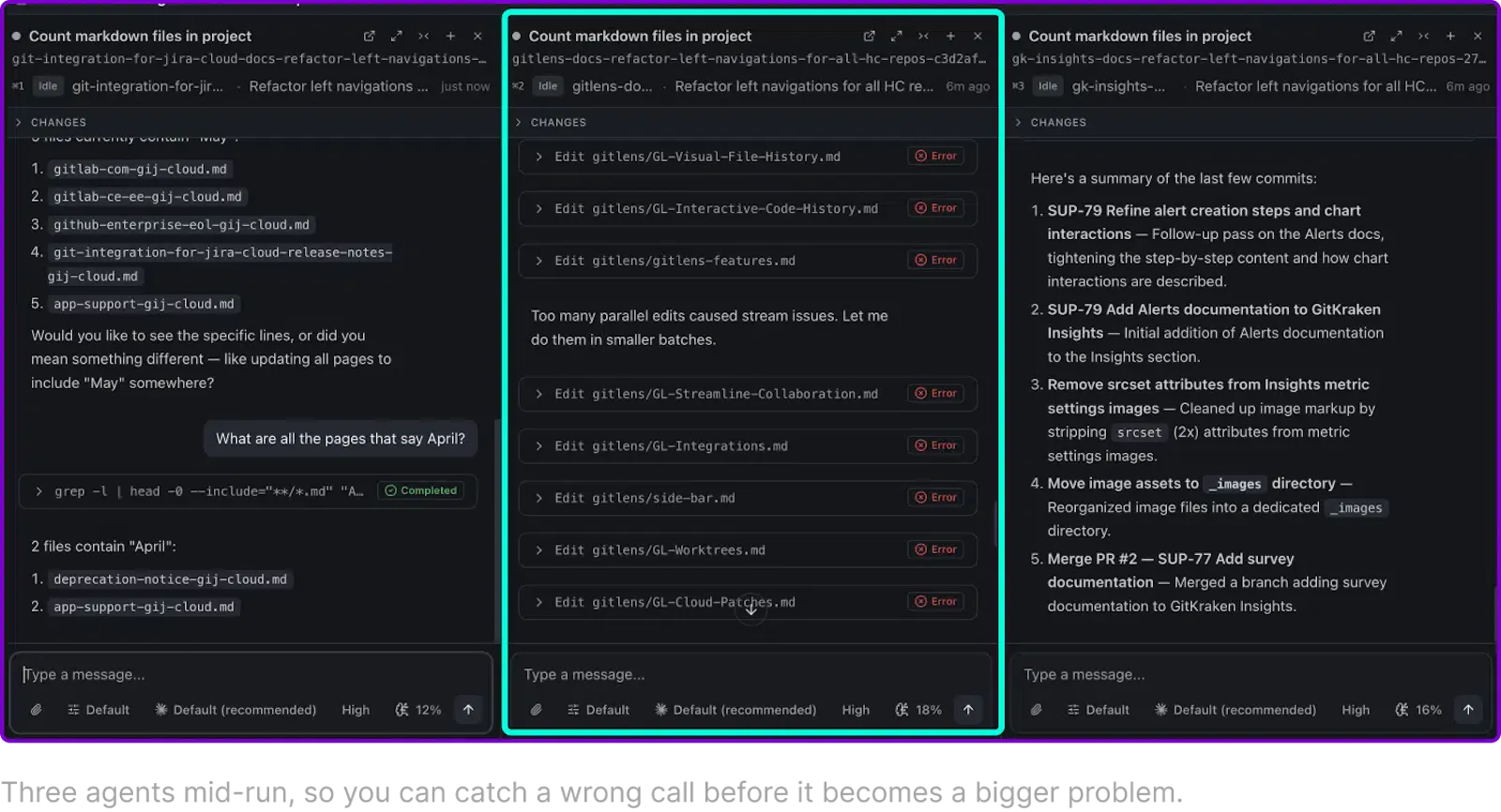Click the gitlens-do... branch name in panel header

tap(613, 86)
